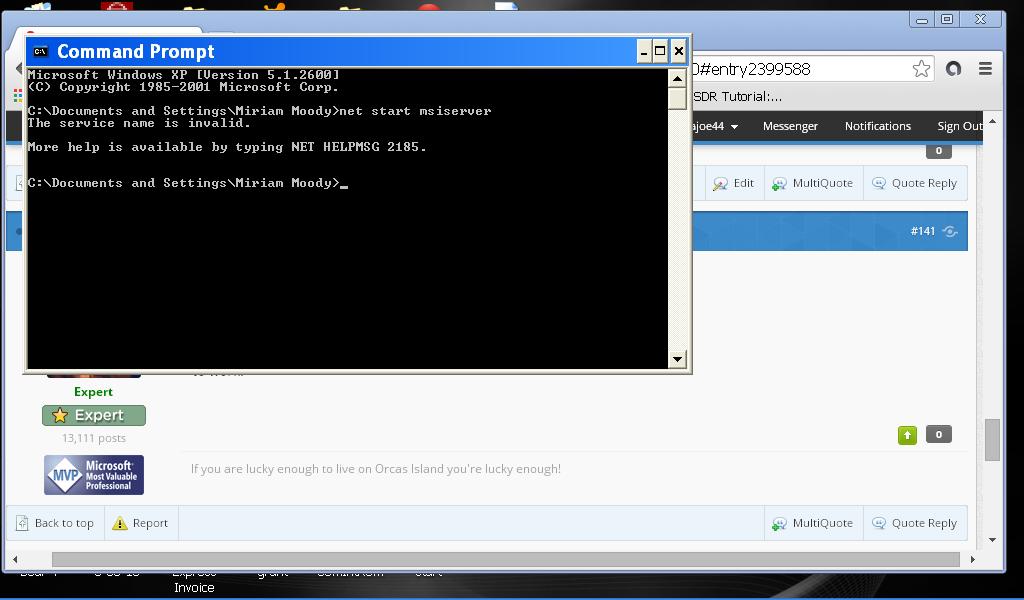
Task: Click browser page scroll down arrow
Action: point(993,540)
